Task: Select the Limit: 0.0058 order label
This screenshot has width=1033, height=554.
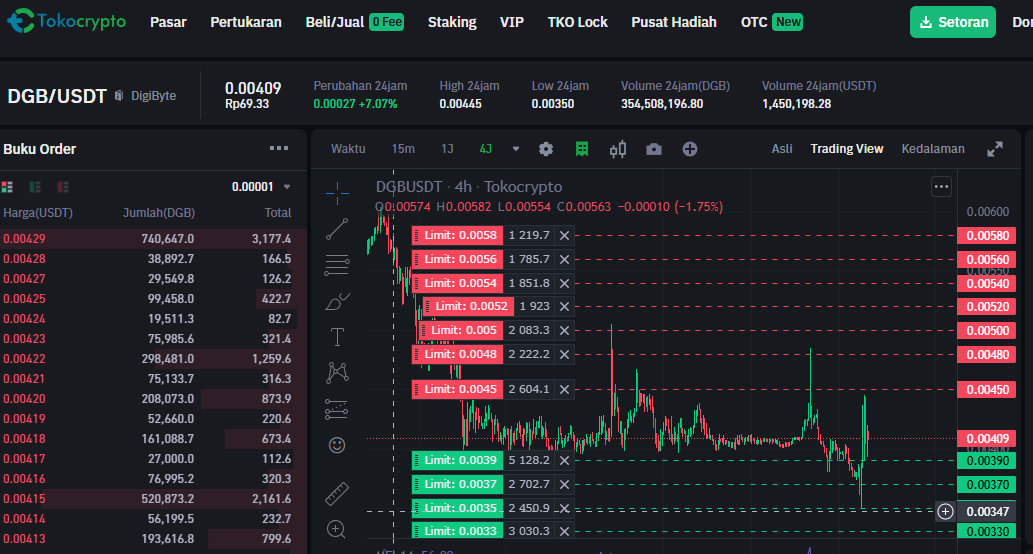Action: (x=457, y=235)
